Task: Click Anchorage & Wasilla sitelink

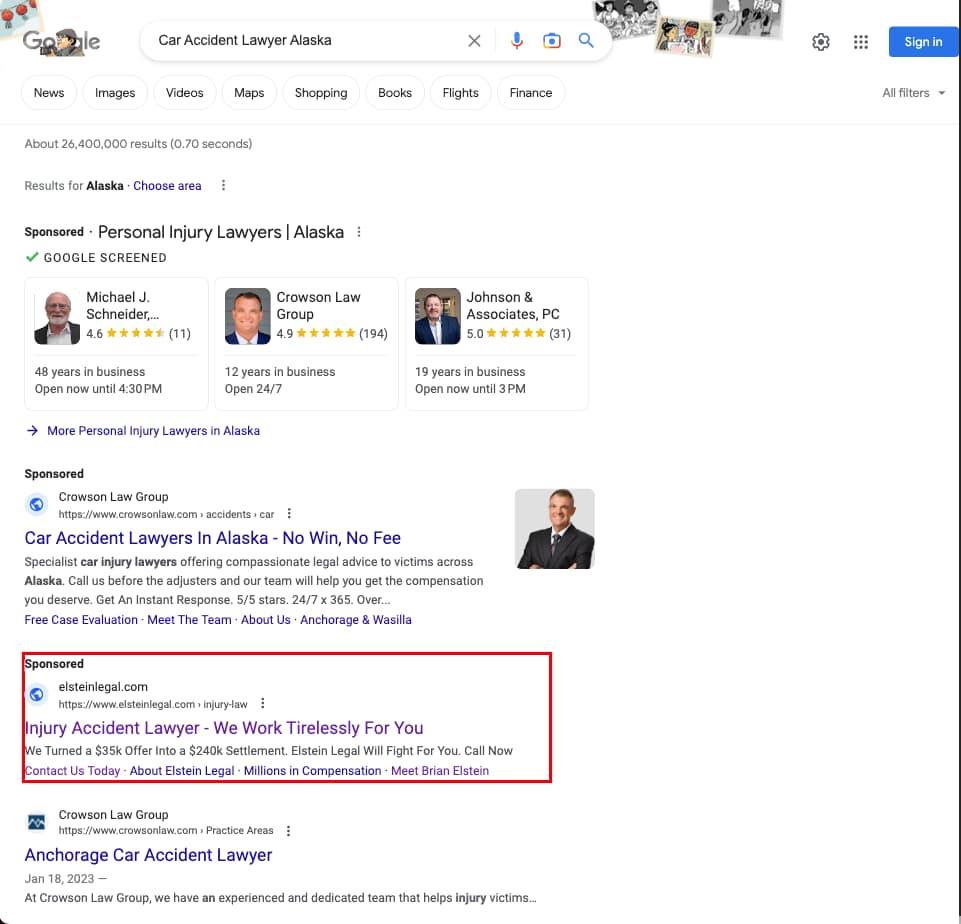Action: (x=356, y=620)
